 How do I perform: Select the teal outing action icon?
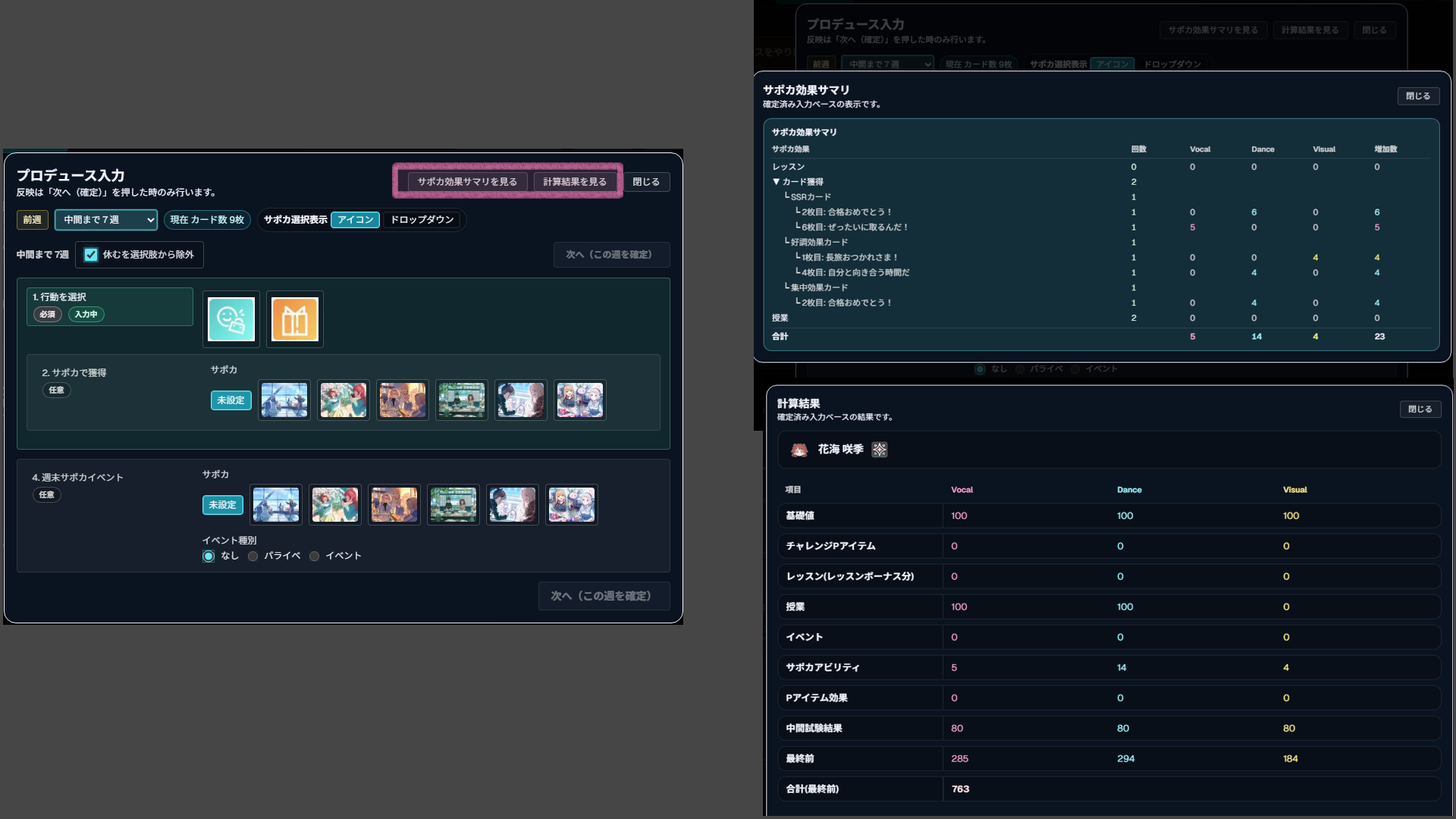[x=231, y=318]
